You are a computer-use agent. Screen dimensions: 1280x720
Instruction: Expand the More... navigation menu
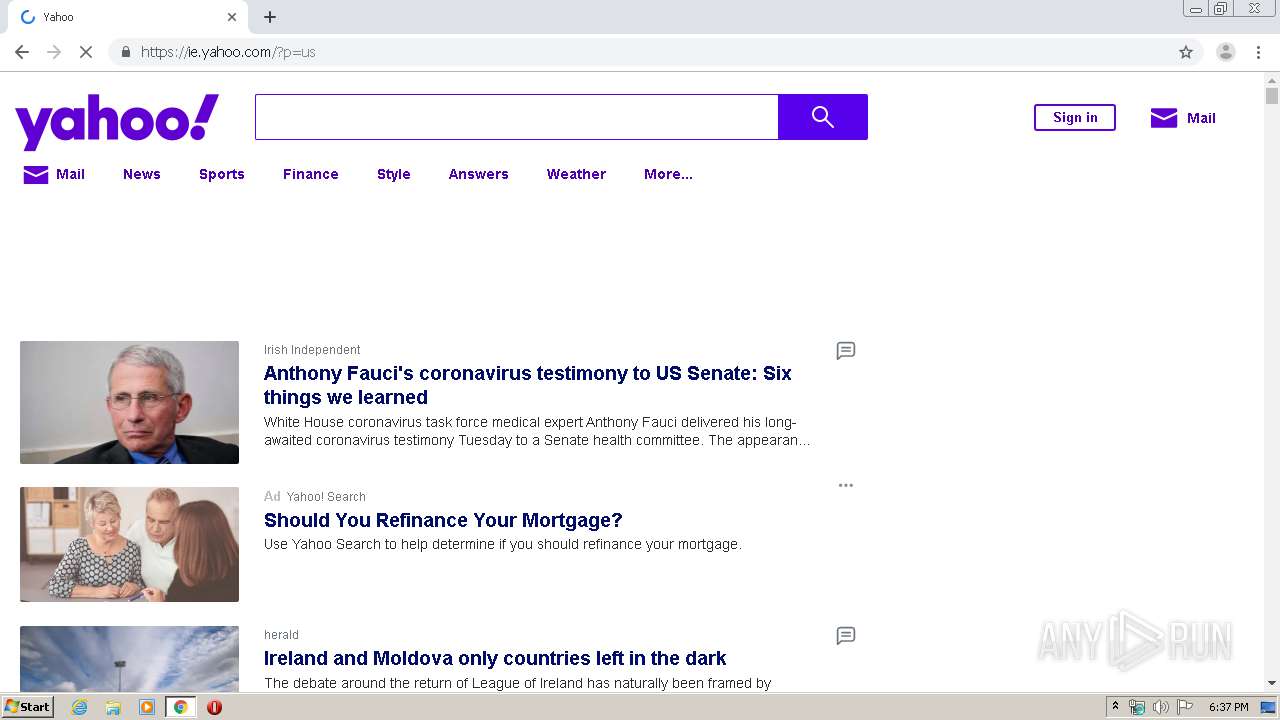click(668, 174)
